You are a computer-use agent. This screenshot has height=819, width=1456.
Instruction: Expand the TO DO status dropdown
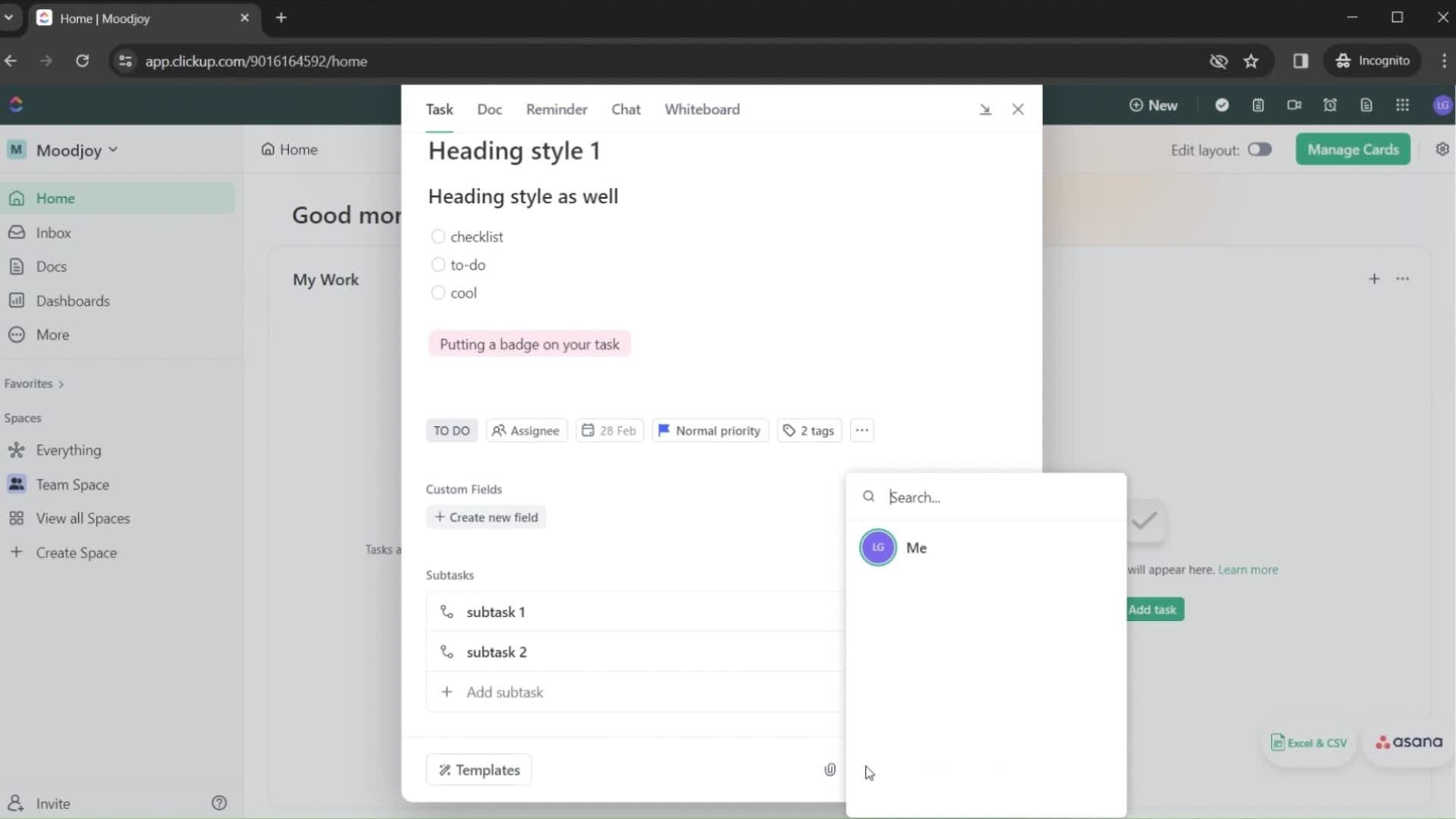452,430
